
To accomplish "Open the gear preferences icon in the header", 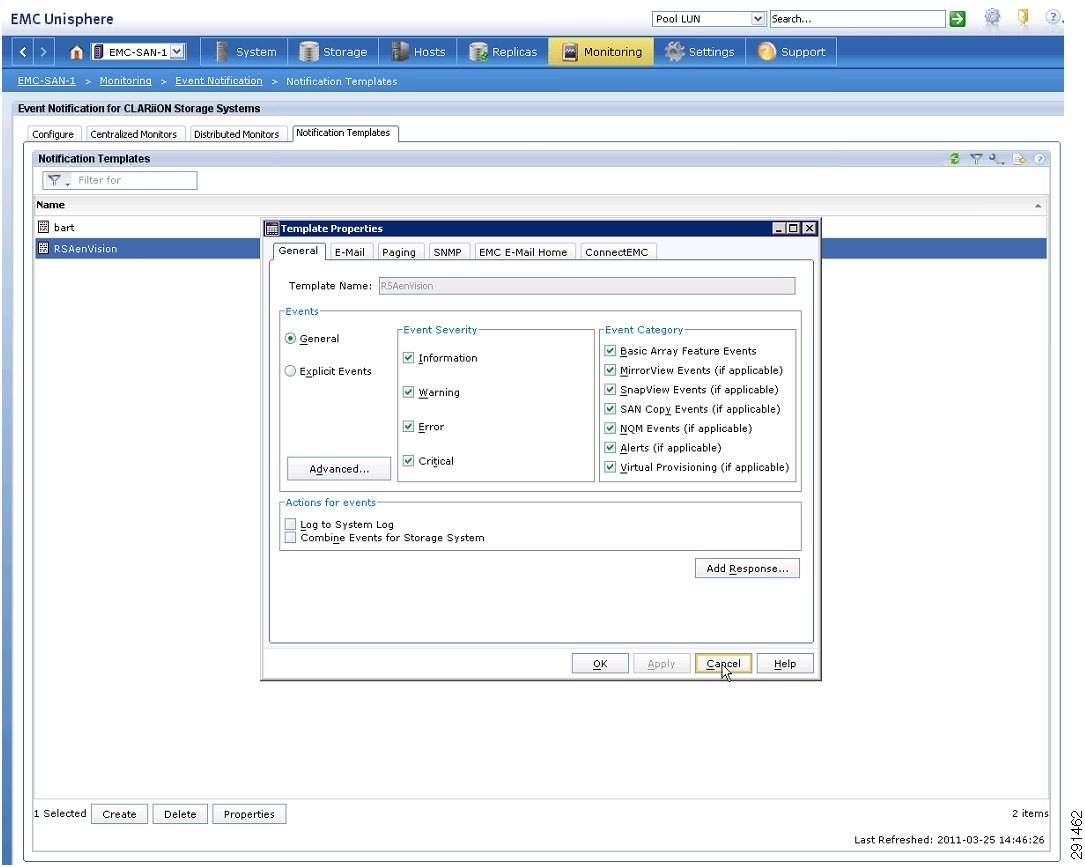I will click(x=992, y=17).
